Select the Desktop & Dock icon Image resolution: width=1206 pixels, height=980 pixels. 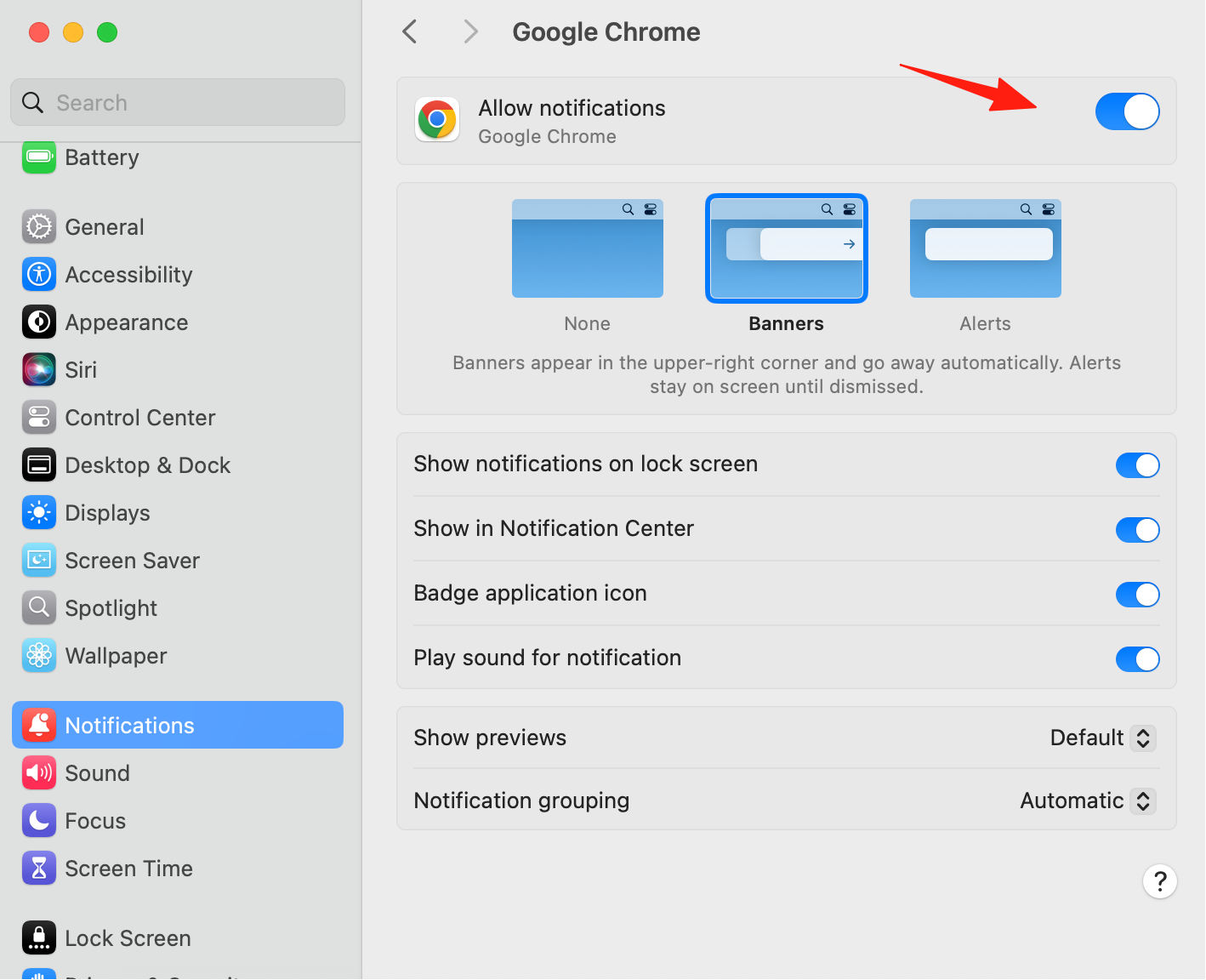[x=39, y=465]
